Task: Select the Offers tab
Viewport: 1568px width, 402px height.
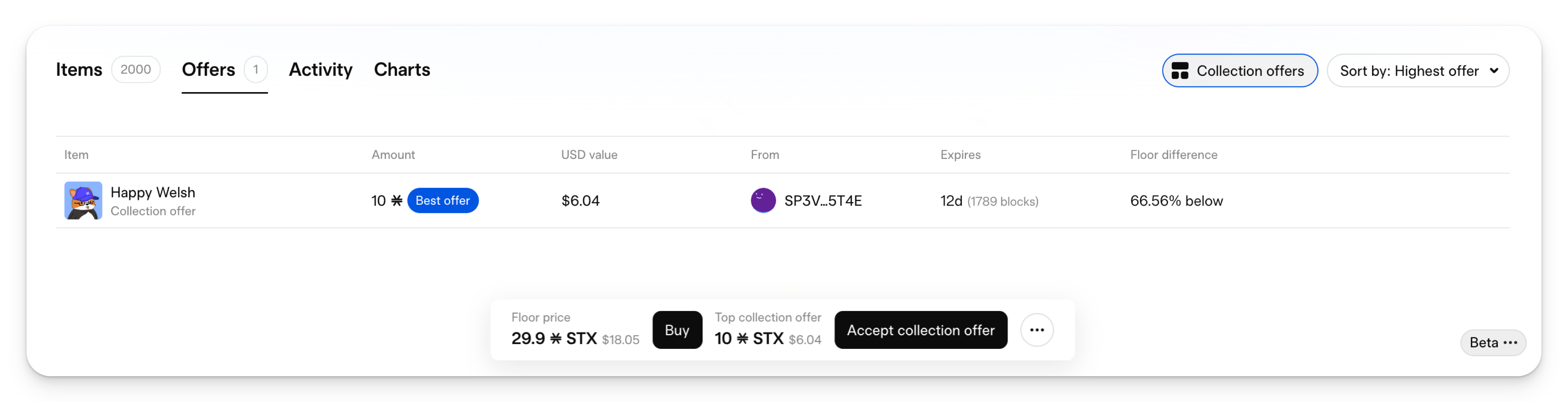Action: 208,69
